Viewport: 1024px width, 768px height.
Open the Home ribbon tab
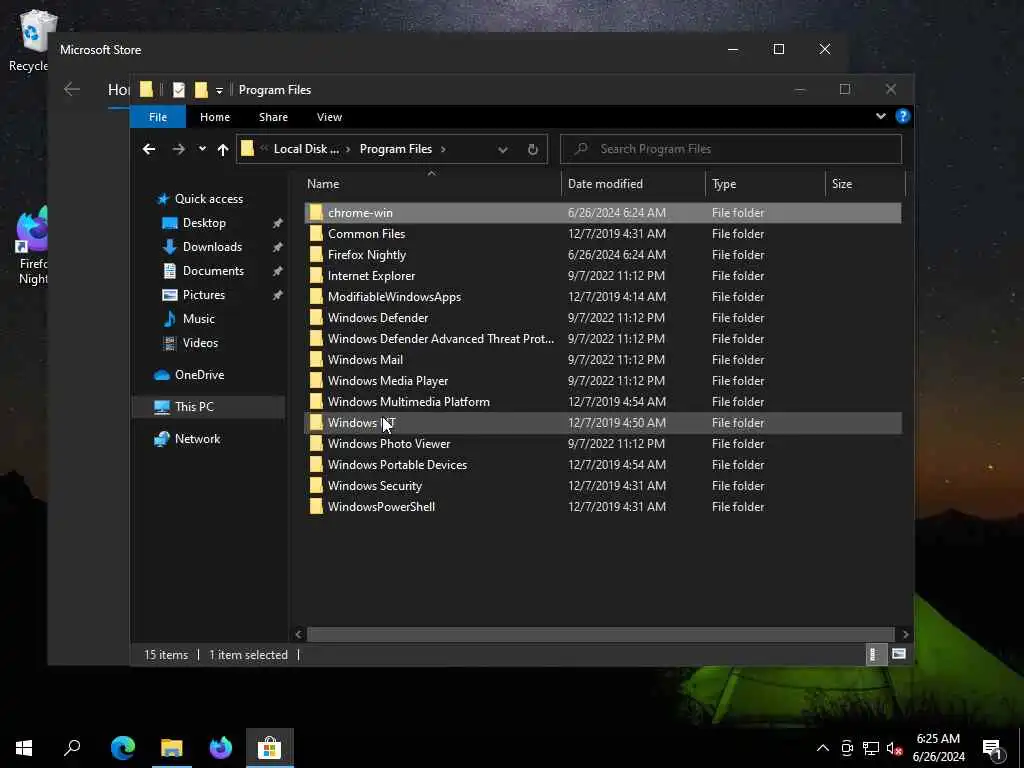click(x=215, y=117)
